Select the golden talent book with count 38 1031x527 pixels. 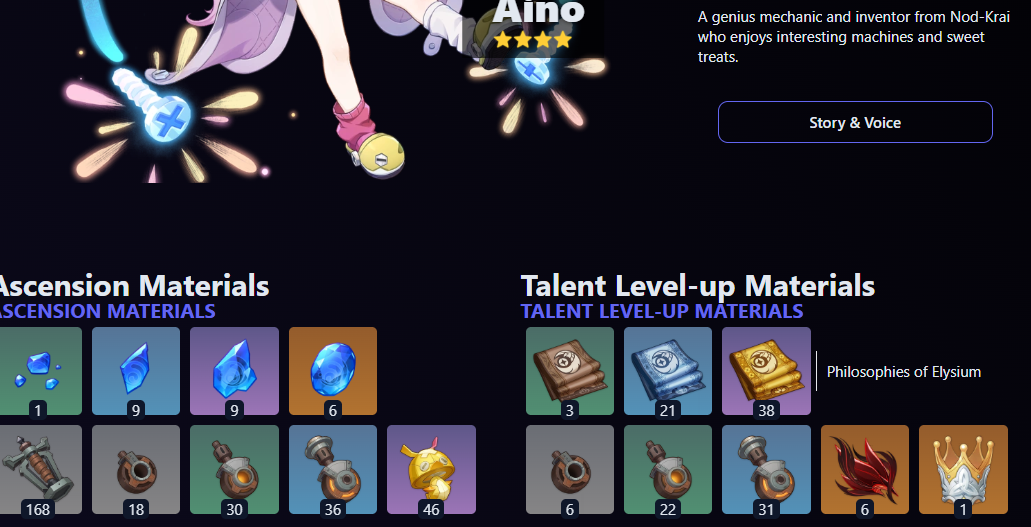point(766,371)
